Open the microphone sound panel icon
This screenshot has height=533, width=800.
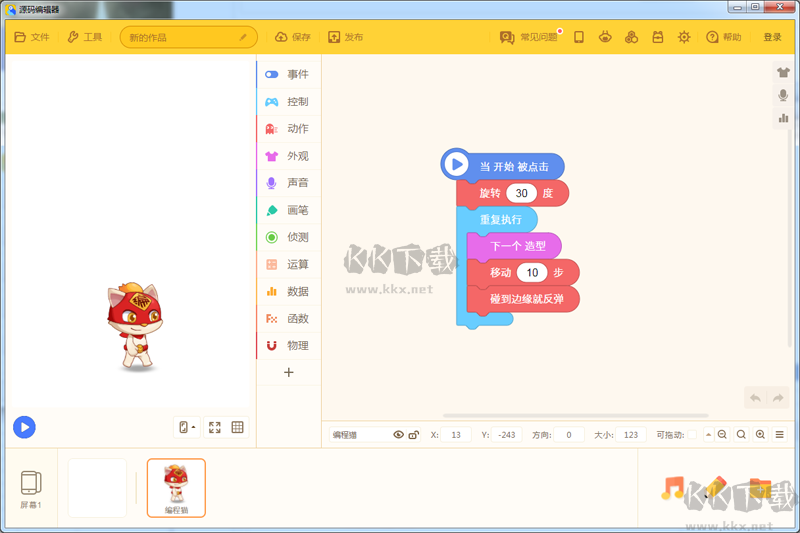coord(783,95)
